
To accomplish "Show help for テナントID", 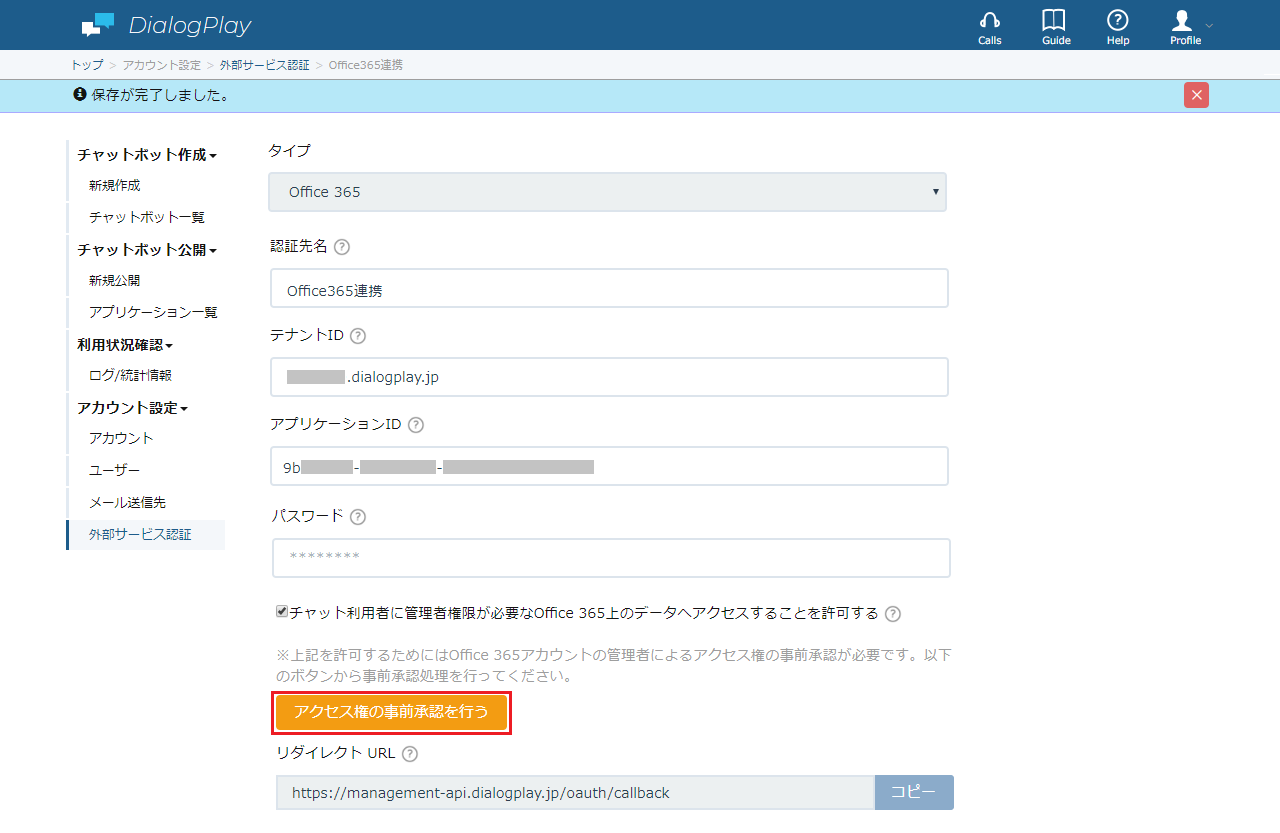I will pos(358,336).
